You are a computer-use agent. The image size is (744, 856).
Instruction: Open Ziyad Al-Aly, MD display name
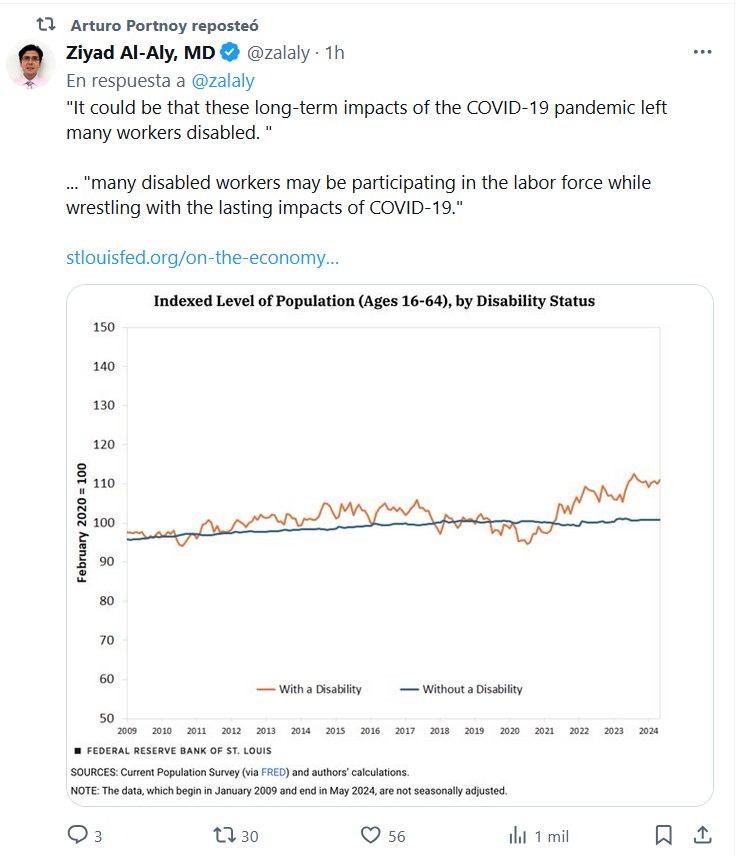pos(141,53)
